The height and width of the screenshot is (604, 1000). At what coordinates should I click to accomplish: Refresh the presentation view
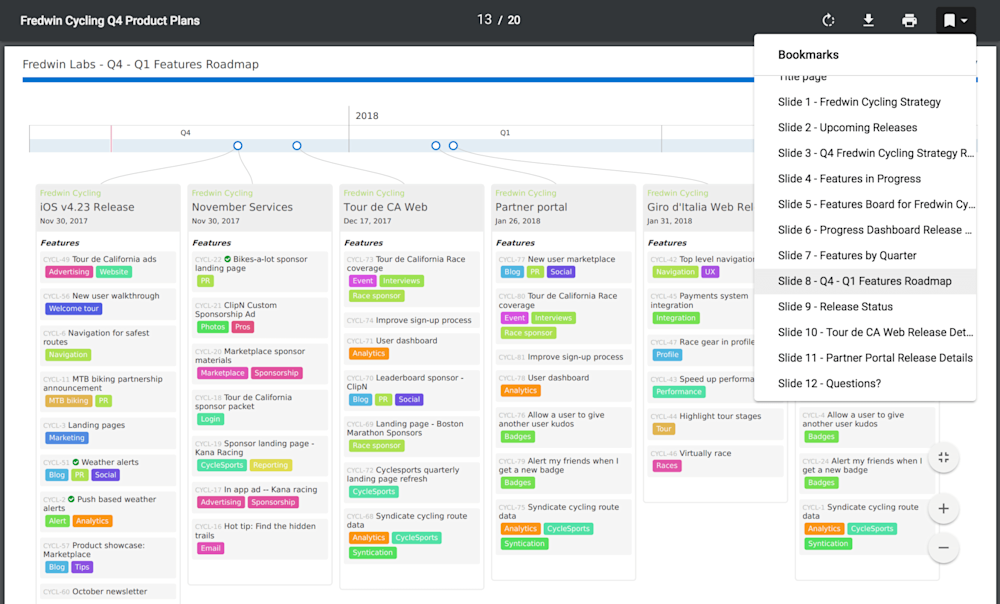pos(828,19)
